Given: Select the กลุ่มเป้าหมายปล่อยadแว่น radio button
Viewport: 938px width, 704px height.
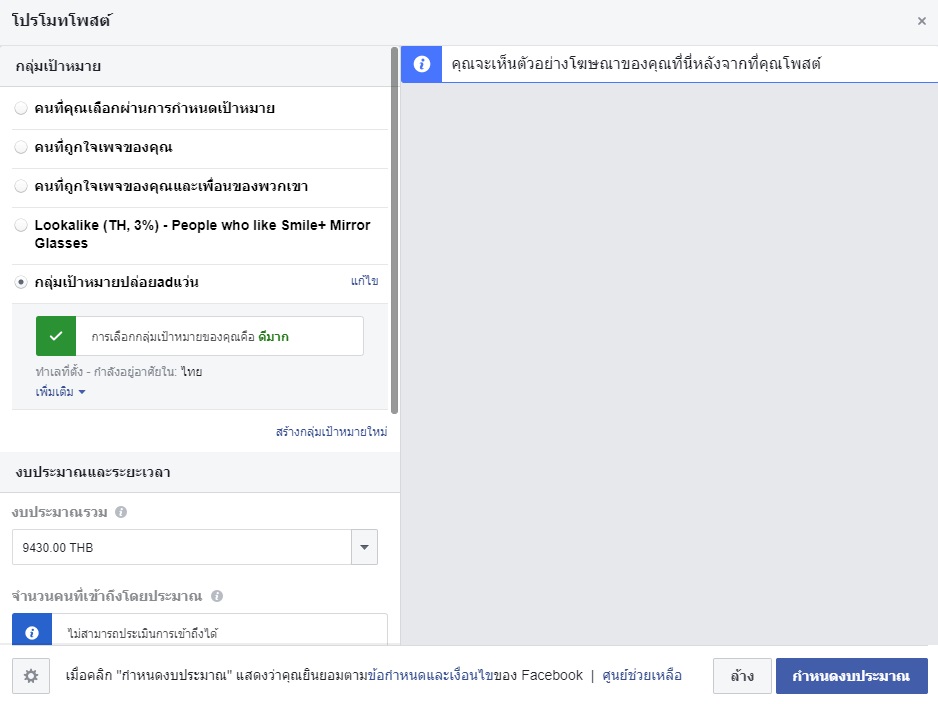Looking at the screenshot, I should (21, 282).
